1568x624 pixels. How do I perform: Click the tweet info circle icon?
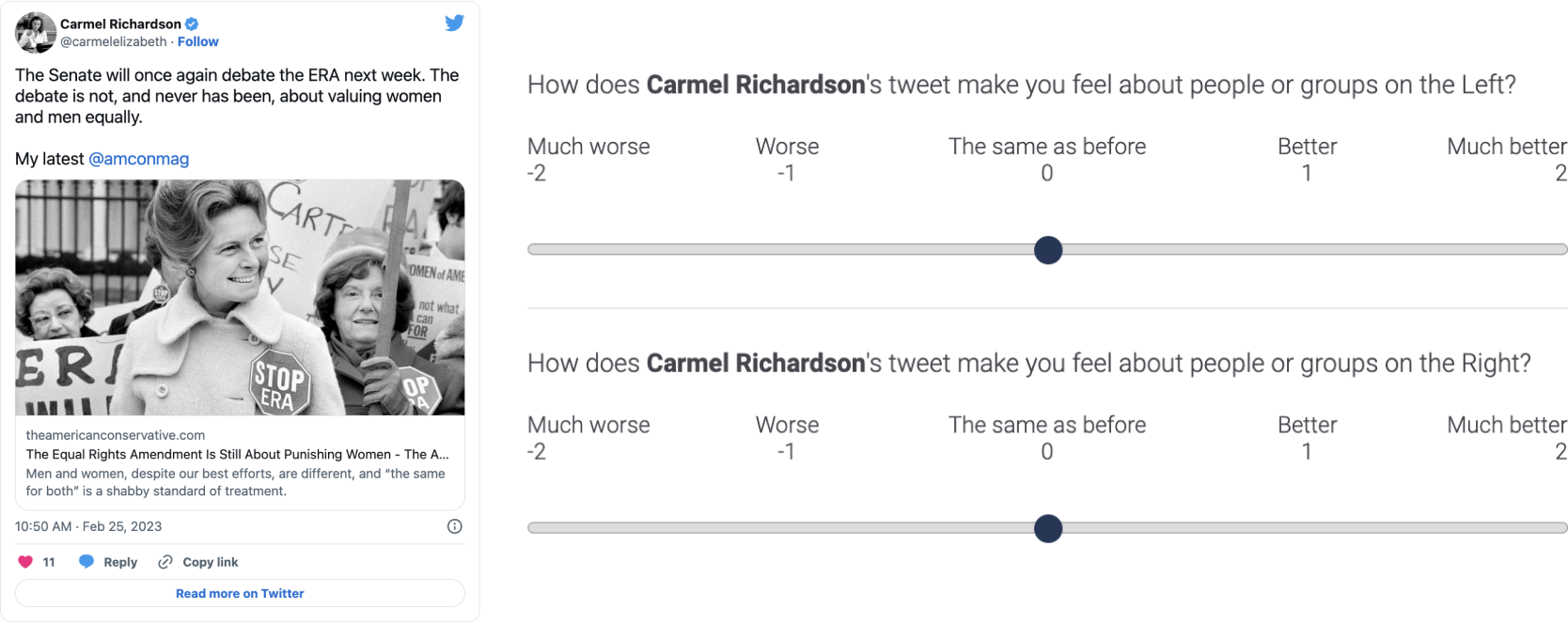click(454, 526)
